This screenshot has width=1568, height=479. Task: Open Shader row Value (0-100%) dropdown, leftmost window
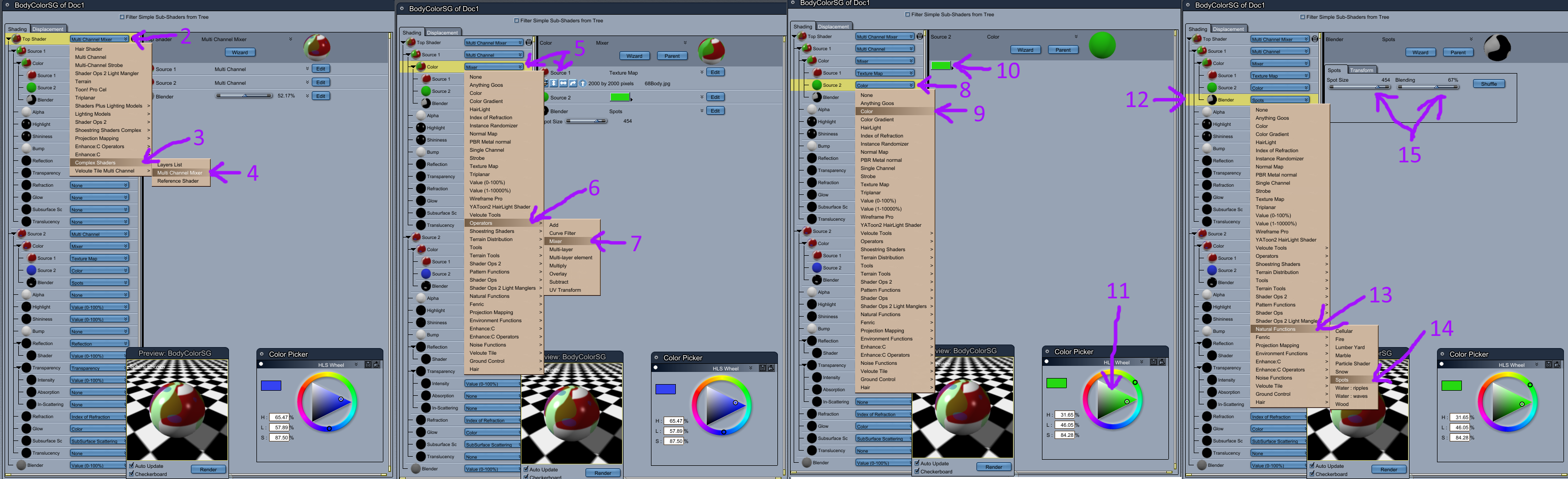coord(99,356)
